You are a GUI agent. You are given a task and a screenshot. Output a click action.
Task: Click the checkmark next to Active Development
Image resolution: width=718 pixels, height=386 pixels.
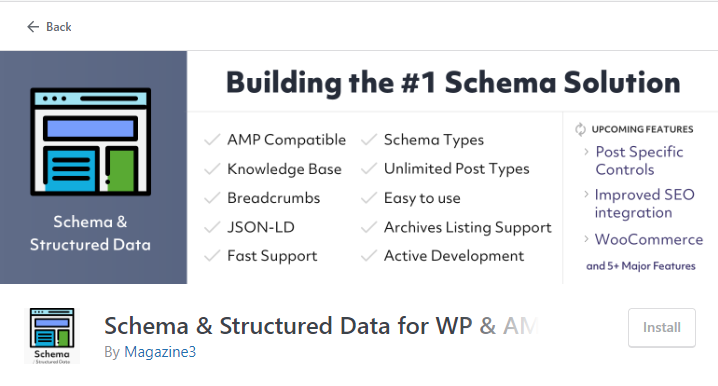369,256
